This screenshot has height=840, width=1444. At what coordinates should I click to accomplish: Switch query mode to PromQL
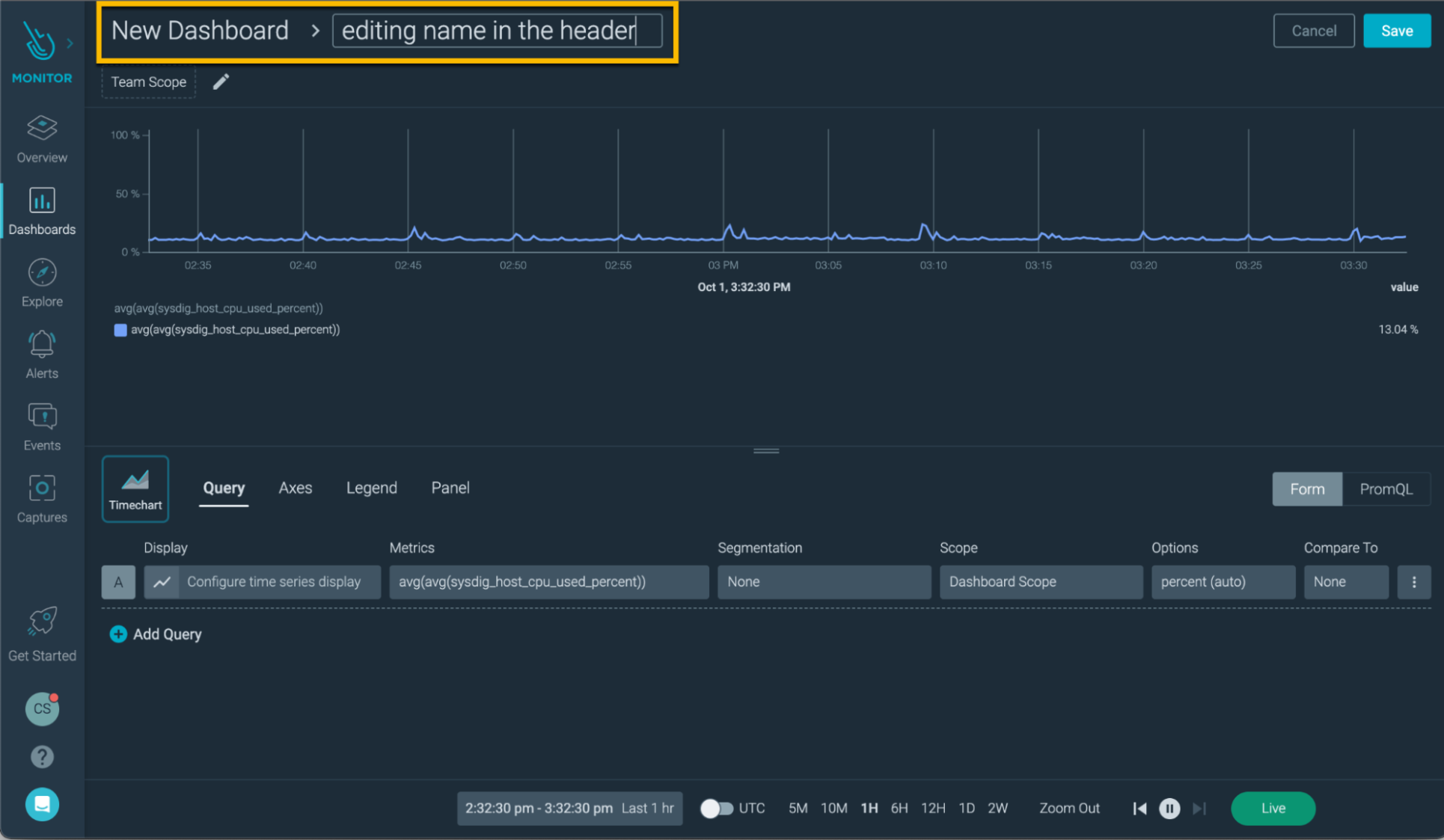(1386, 489)
